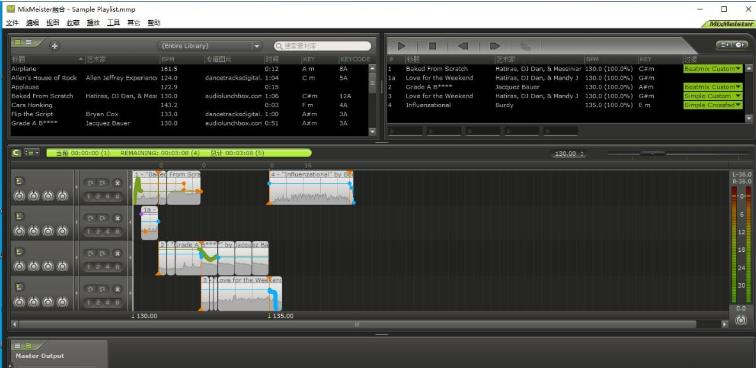Open the first menu bar item
756x368 pixels.
coord(12,23)
